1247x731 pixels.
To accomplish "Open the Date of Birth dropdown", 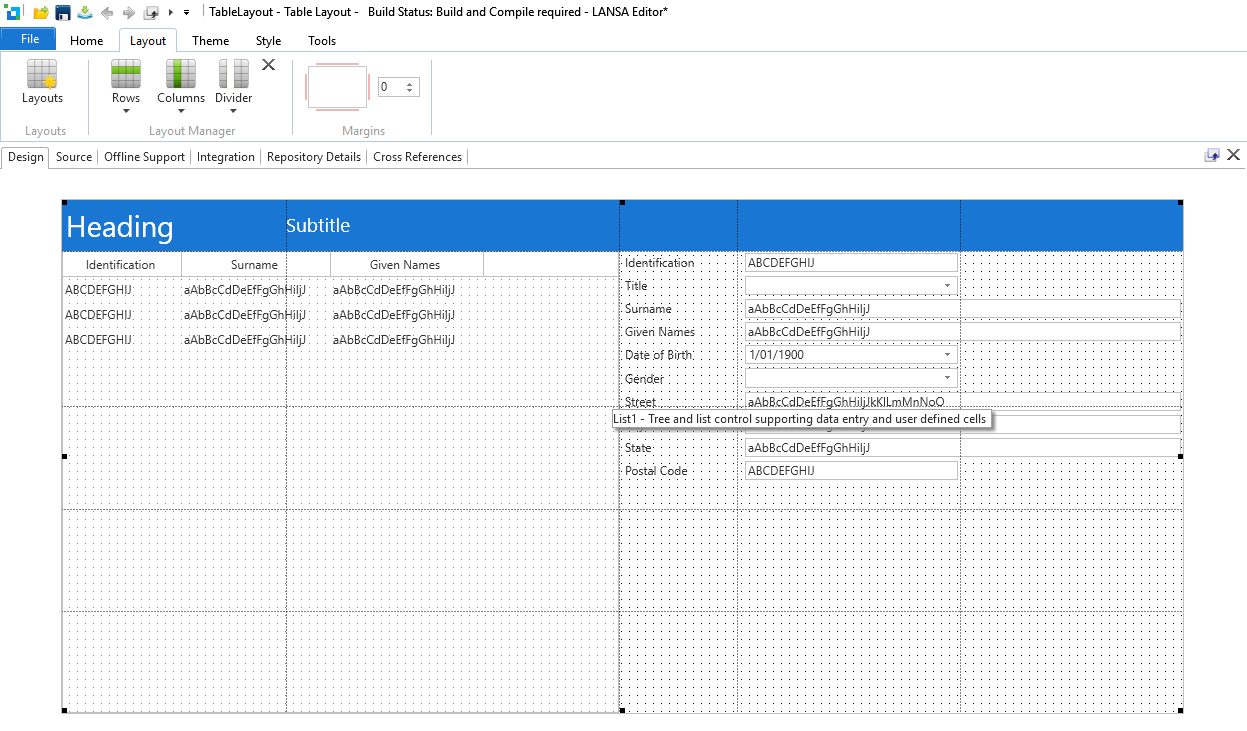I will click(946, 355).
